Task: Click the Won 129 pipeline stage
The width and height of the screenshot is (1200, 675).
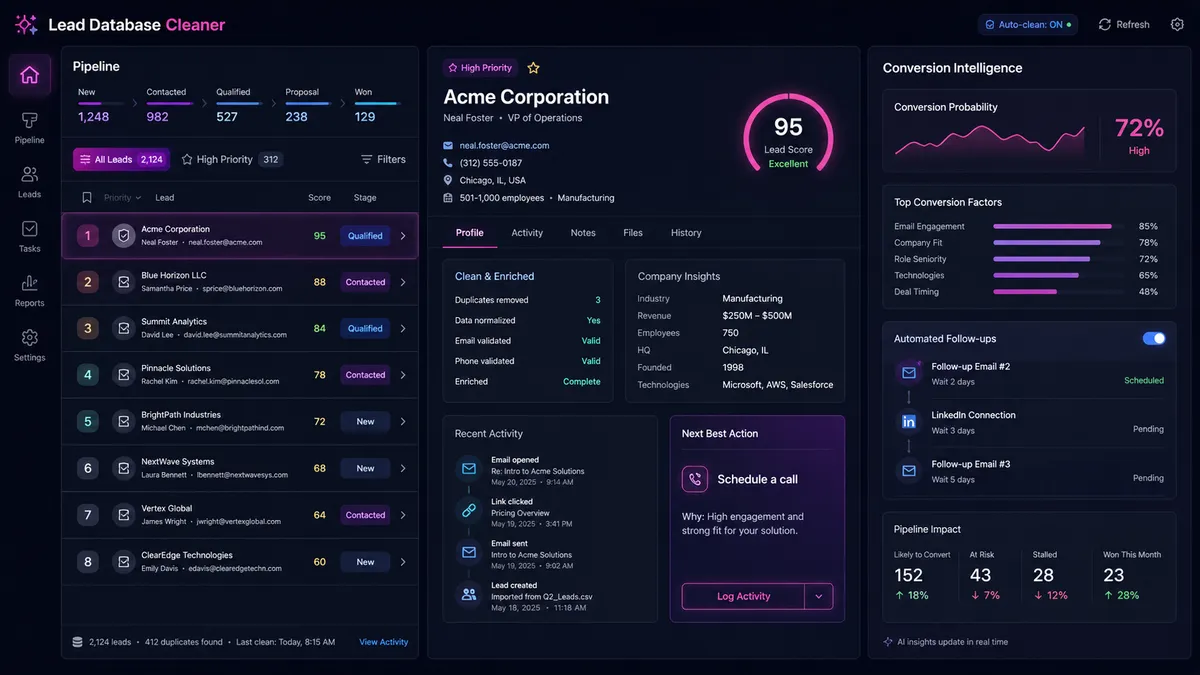Action: pos(378,105)
